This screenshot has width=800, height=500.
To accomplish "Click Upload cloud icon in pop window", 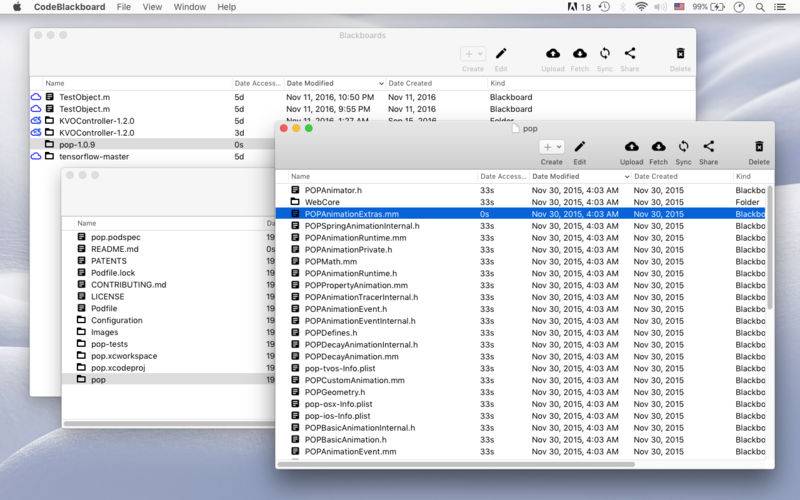I will pyautogui.click(x=632, y=147).
